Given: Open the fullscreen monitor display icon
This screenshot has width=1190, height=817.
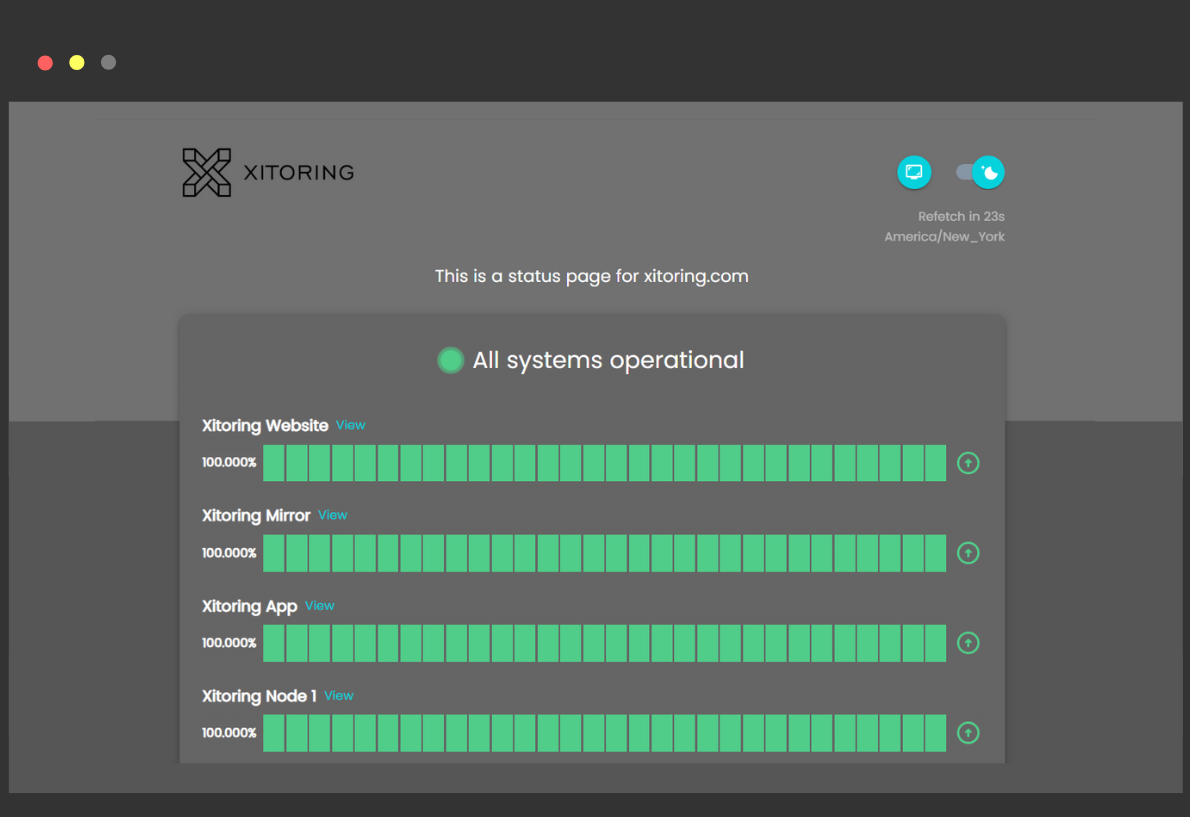Looking at the screenshot, I should pos(914,172).
